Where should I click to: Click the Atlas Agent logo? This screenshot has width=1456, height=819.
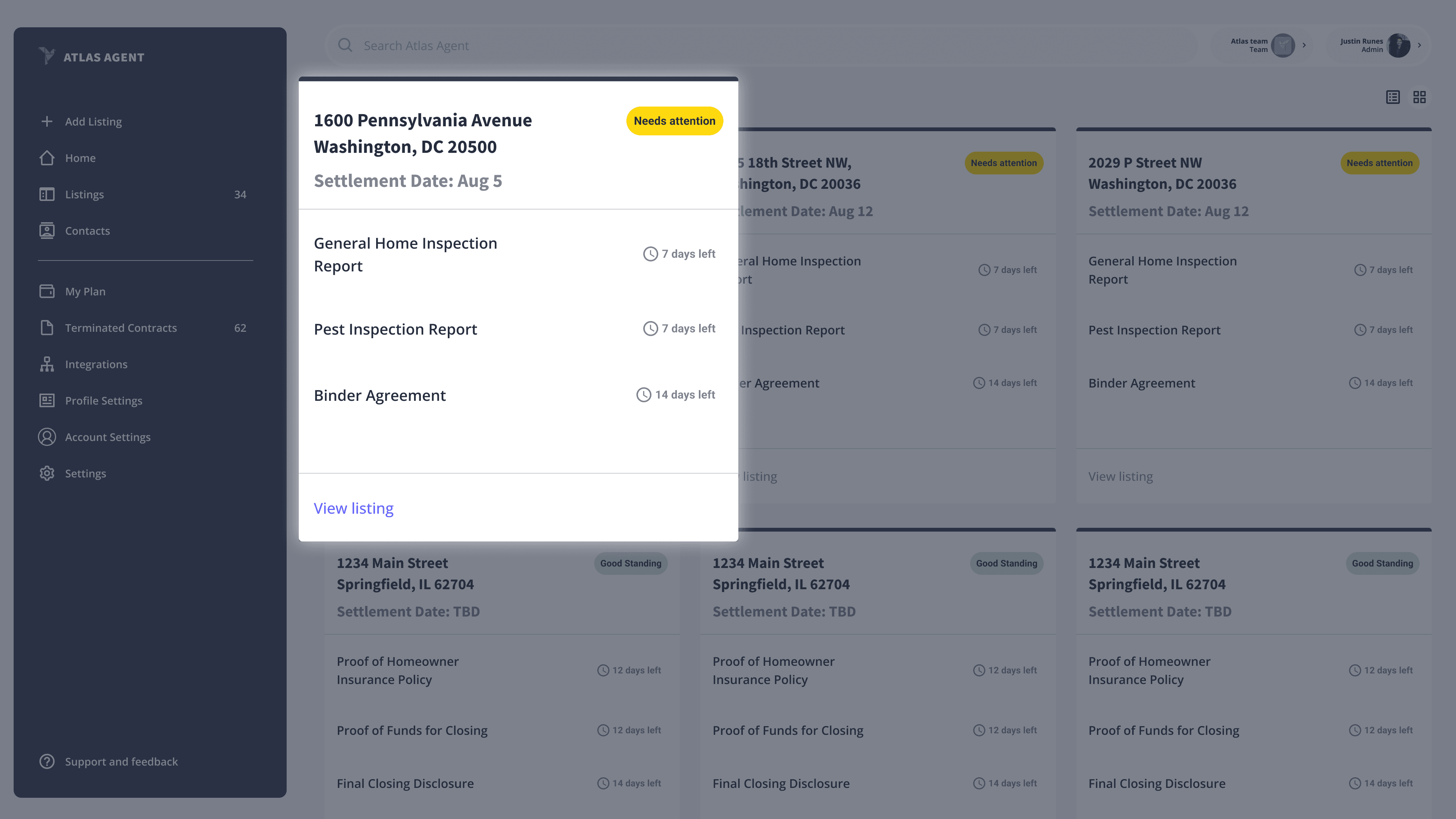tap(47, 56)
